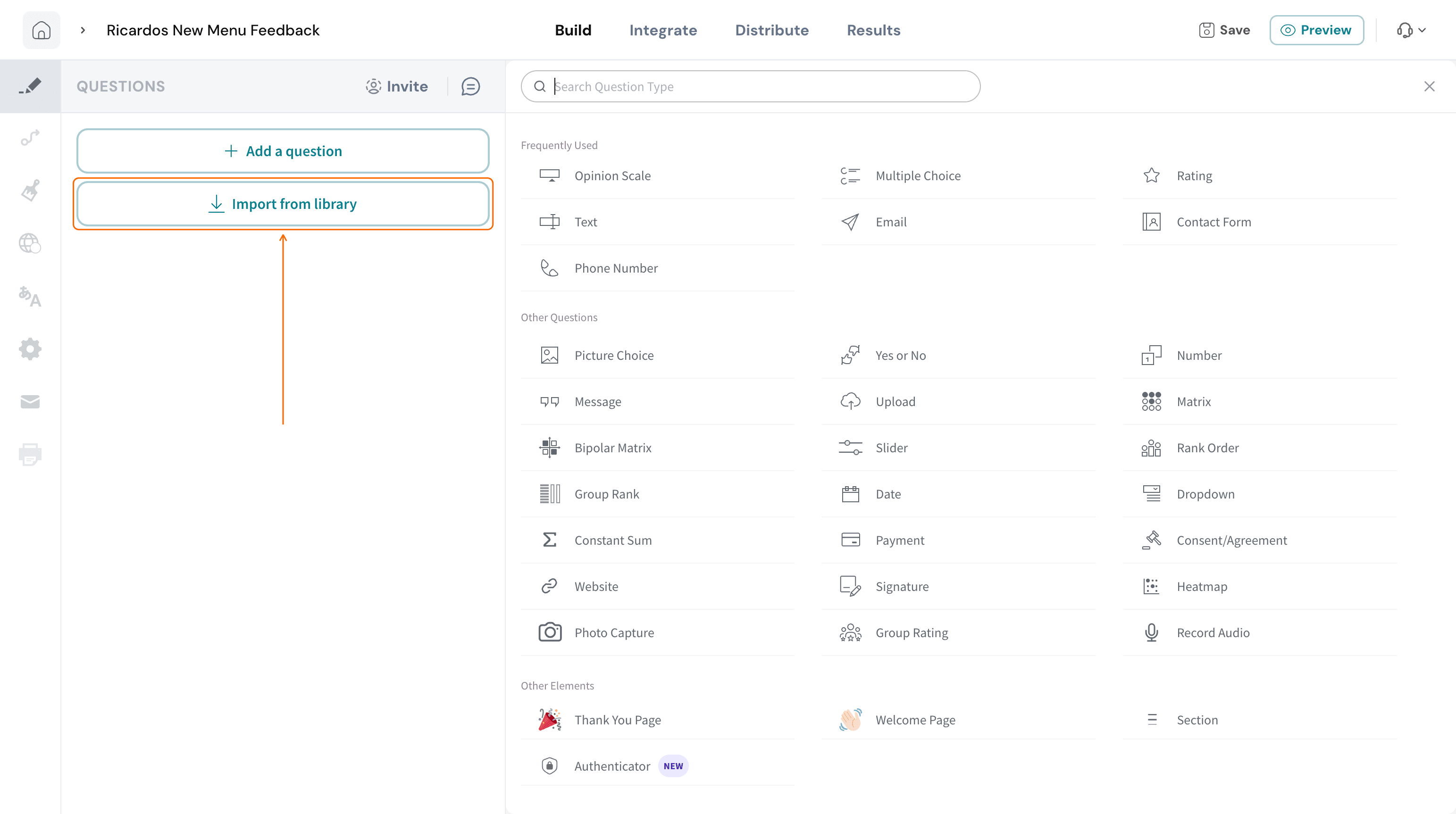Switch to the Distribute tab
The image size is (1456, 814).
[771, 30]
